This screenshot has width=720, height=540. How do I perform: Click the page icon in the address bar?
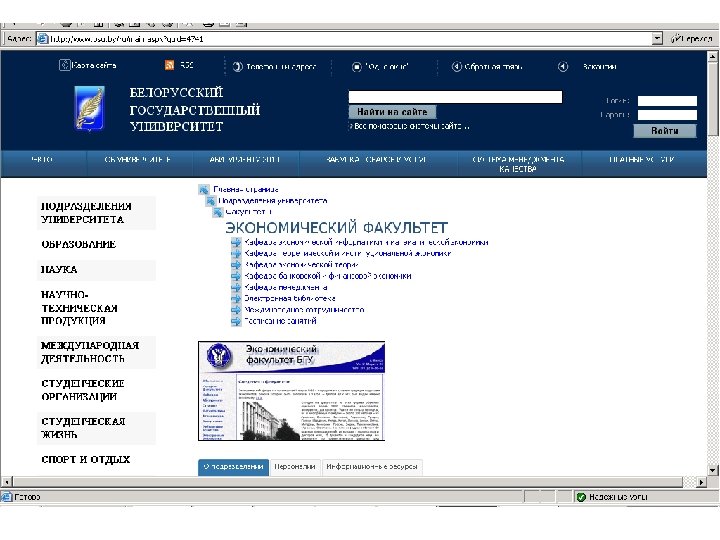click(43, 39)
